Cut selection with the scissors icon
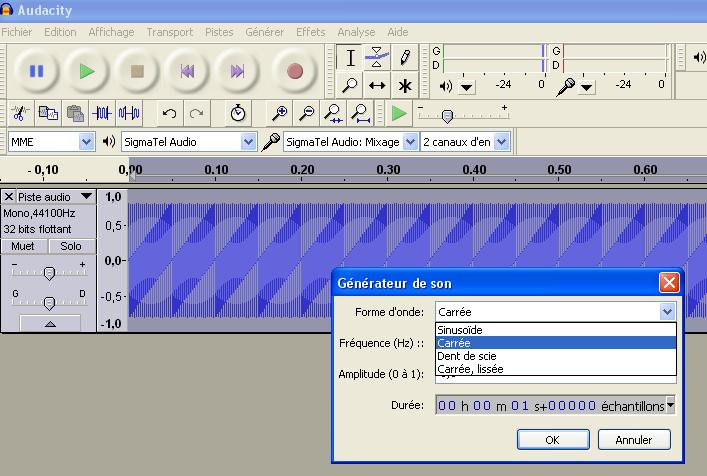 (x=20, y=113)
